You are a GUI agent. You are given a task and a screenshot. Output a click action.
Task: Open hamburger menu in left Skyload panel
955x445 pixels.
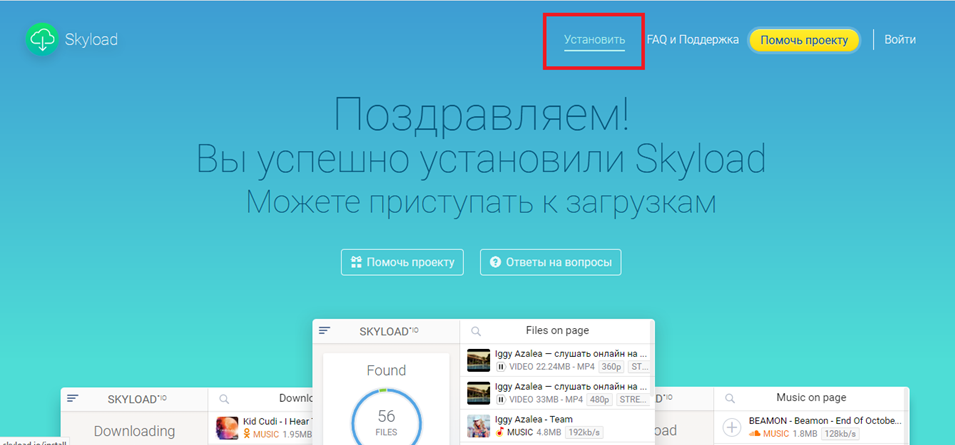pos(73,398)
